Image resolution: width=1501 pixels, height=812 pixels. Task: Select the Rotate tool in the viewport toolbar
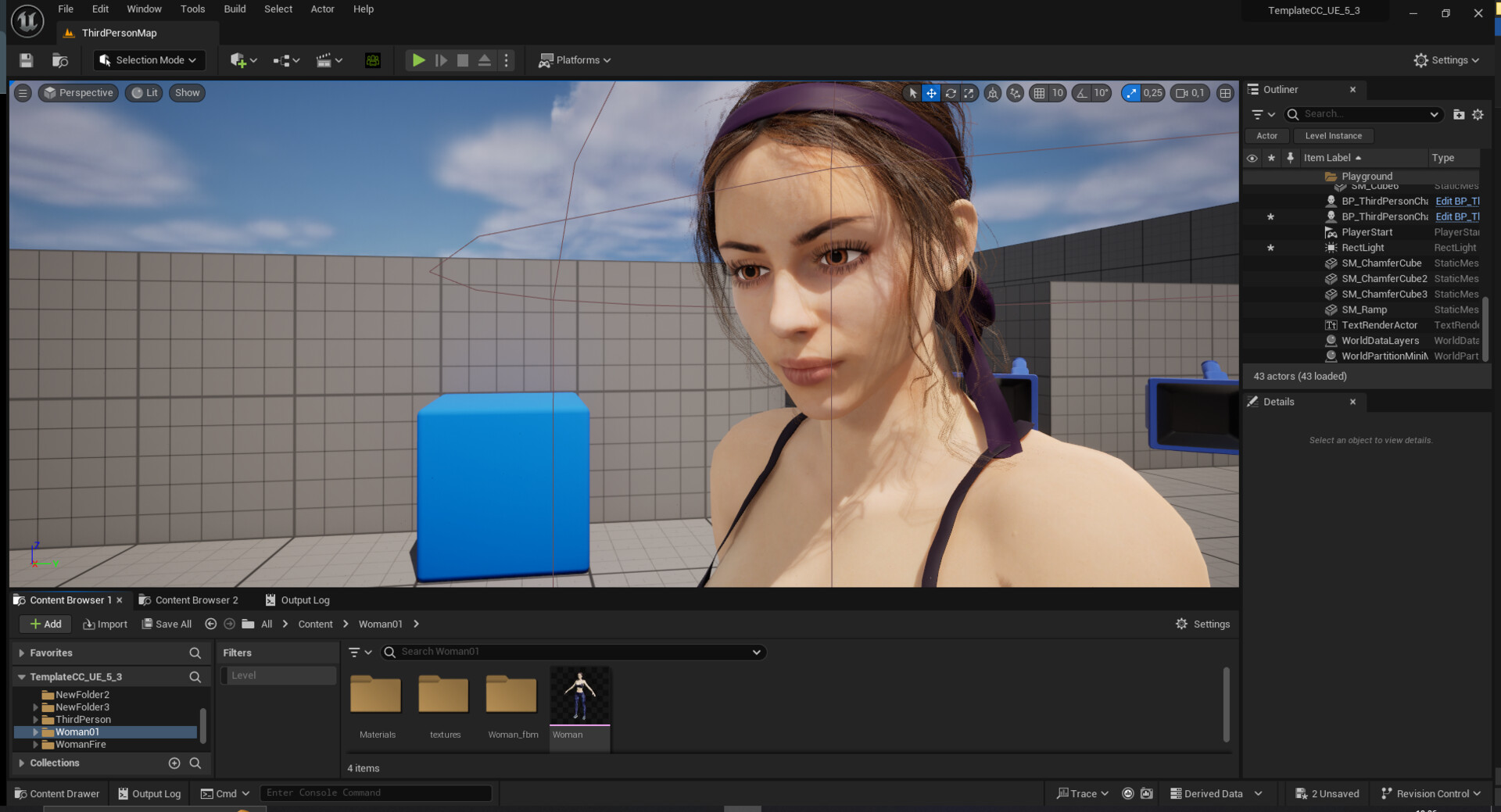pyautogui.click(x=951, y=92)
